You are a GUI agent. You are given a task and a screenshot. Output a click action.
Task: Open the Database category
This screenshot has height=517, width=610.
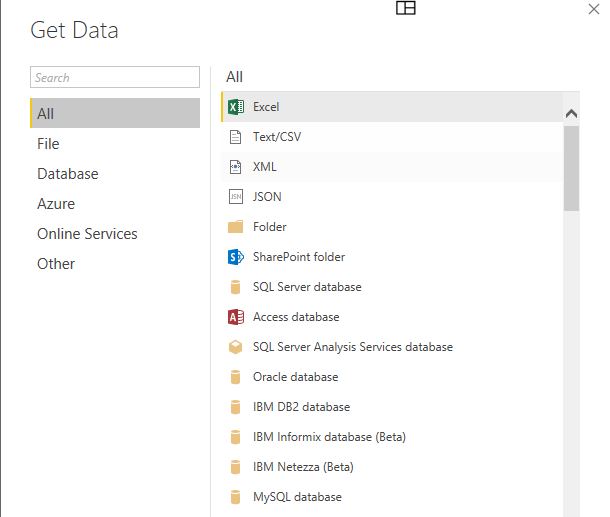pyautogui.click(x=68, y=174)
